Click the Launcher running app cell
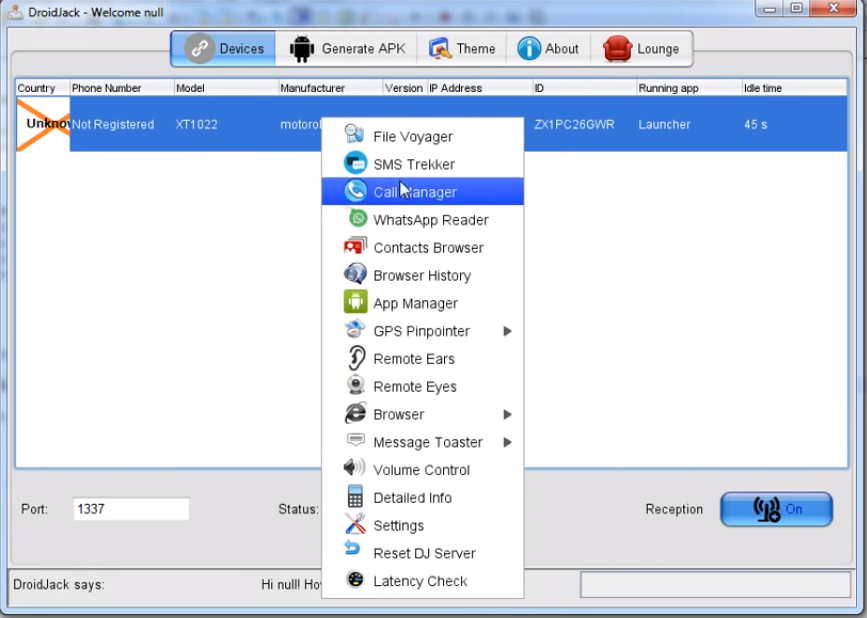The image size is (867, 618). (689, 124)
